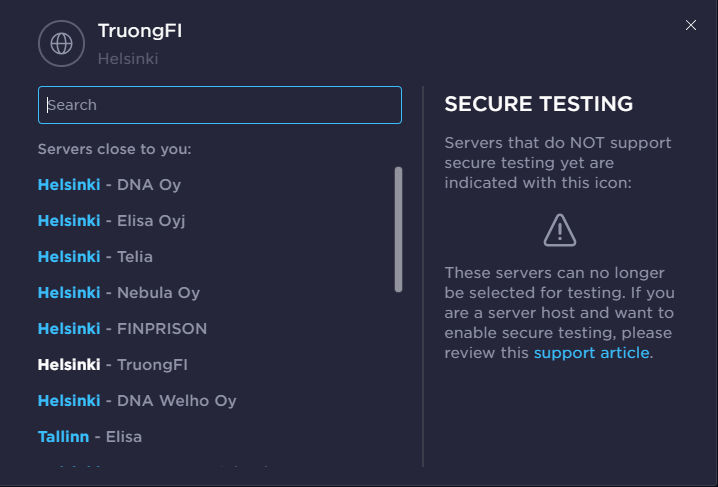This screenshot has width=718, height=487.
Task: Select Helsinki - DNA Oy server
Action: click(109, 185)
